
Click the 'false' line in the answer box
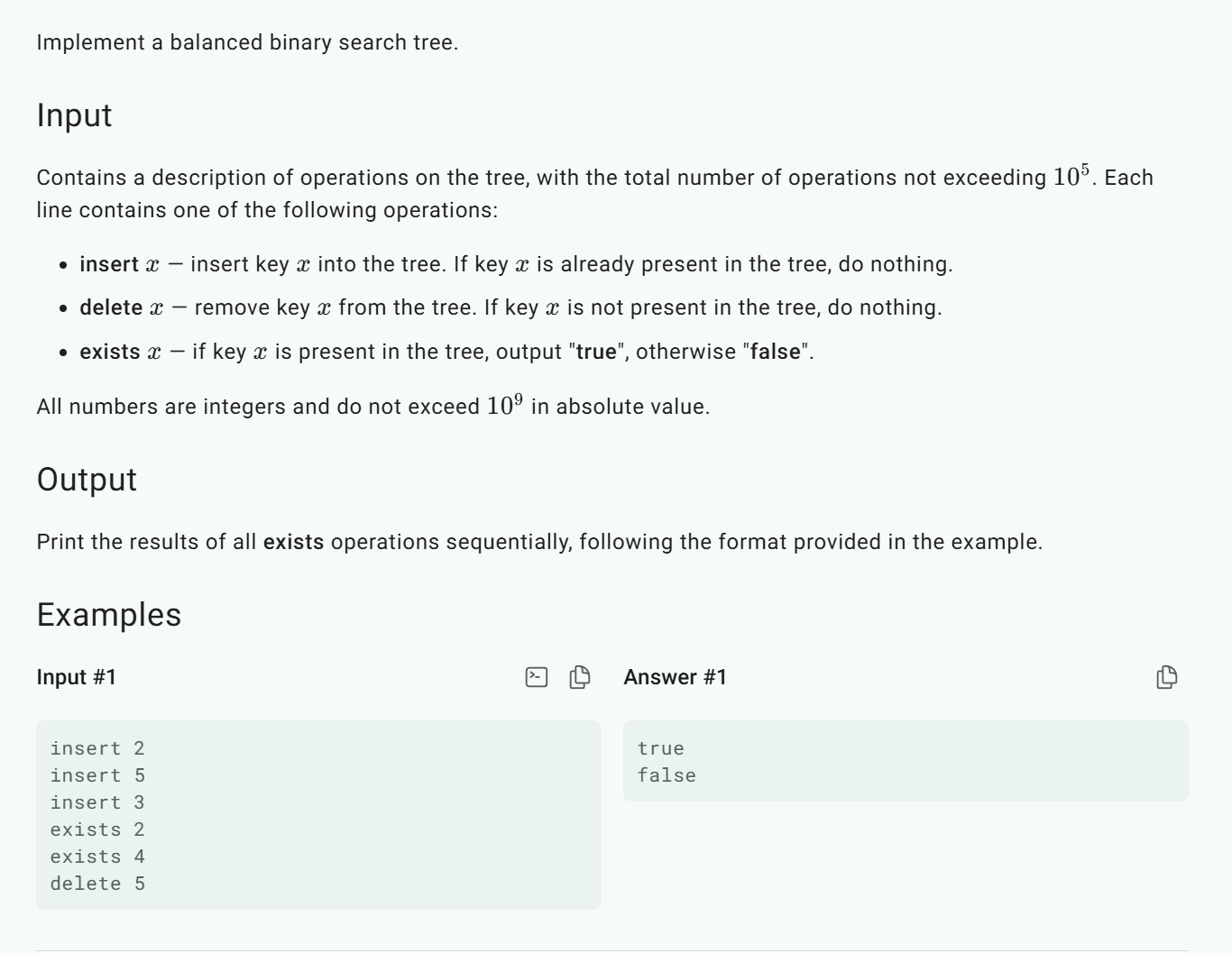pos(667,775)
